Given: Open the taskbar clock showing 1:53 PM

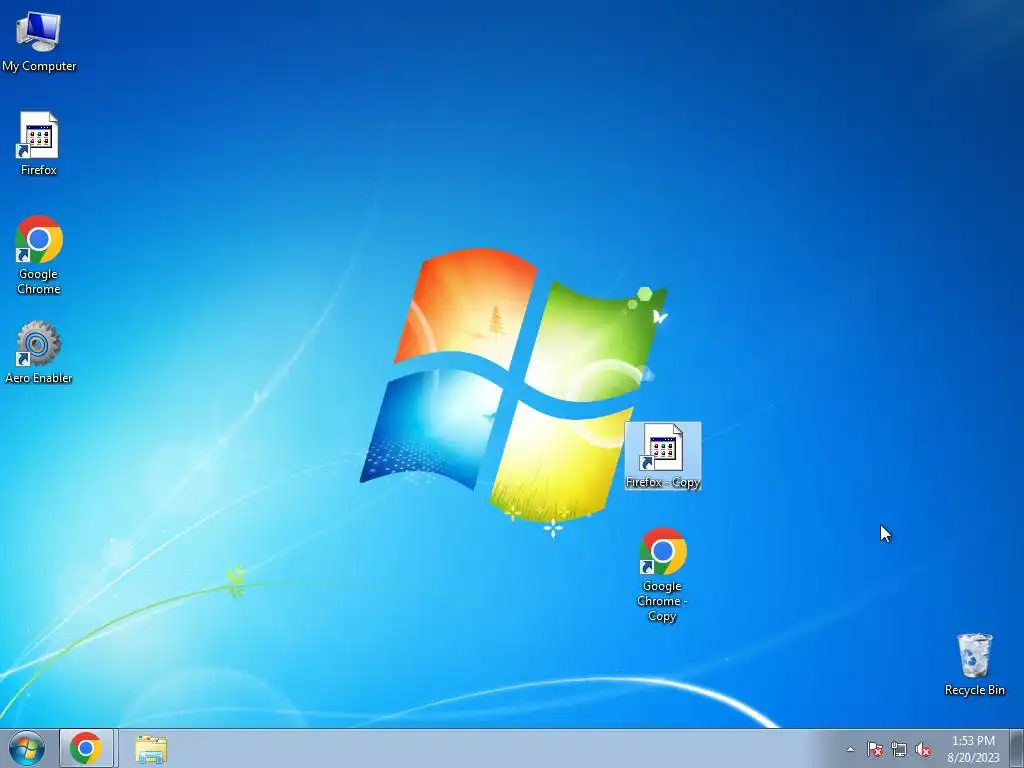Looking at the screenshot, I should coord(973,748).
